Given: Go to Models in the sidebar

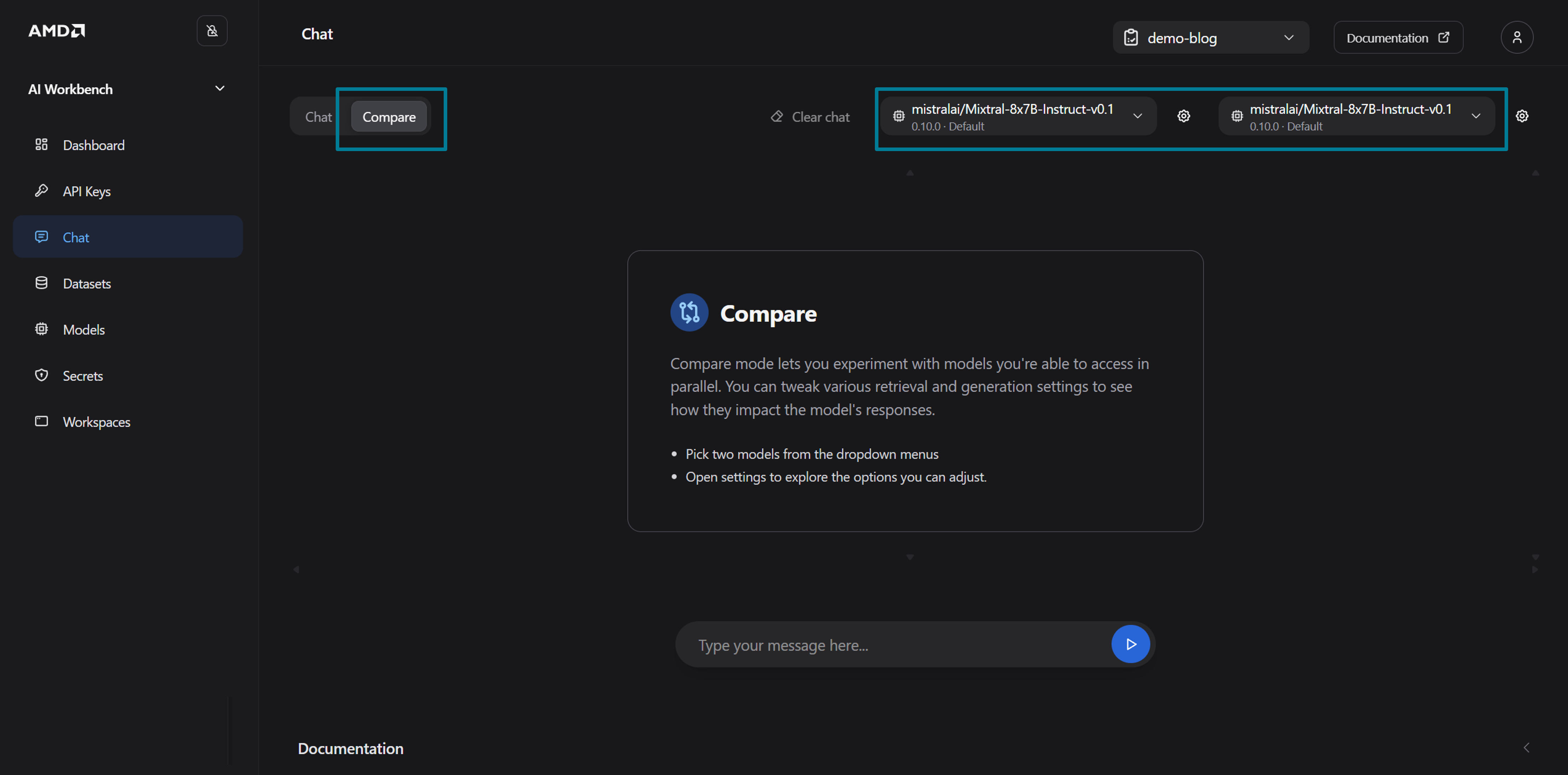Looking at the screenshot, I should (84, 329).
